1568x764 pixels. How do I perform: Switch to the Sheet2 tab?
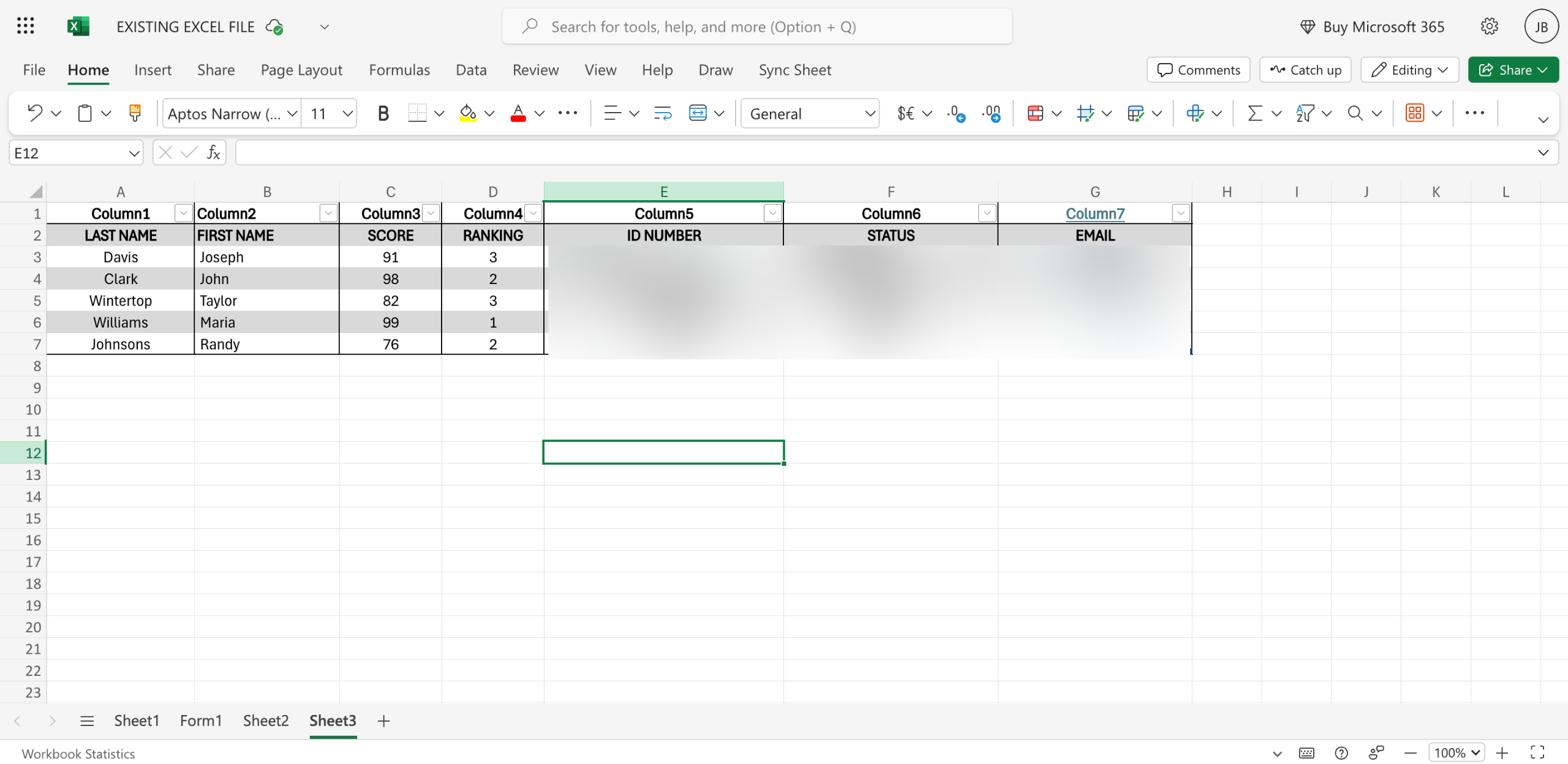(x=265, y=721)
